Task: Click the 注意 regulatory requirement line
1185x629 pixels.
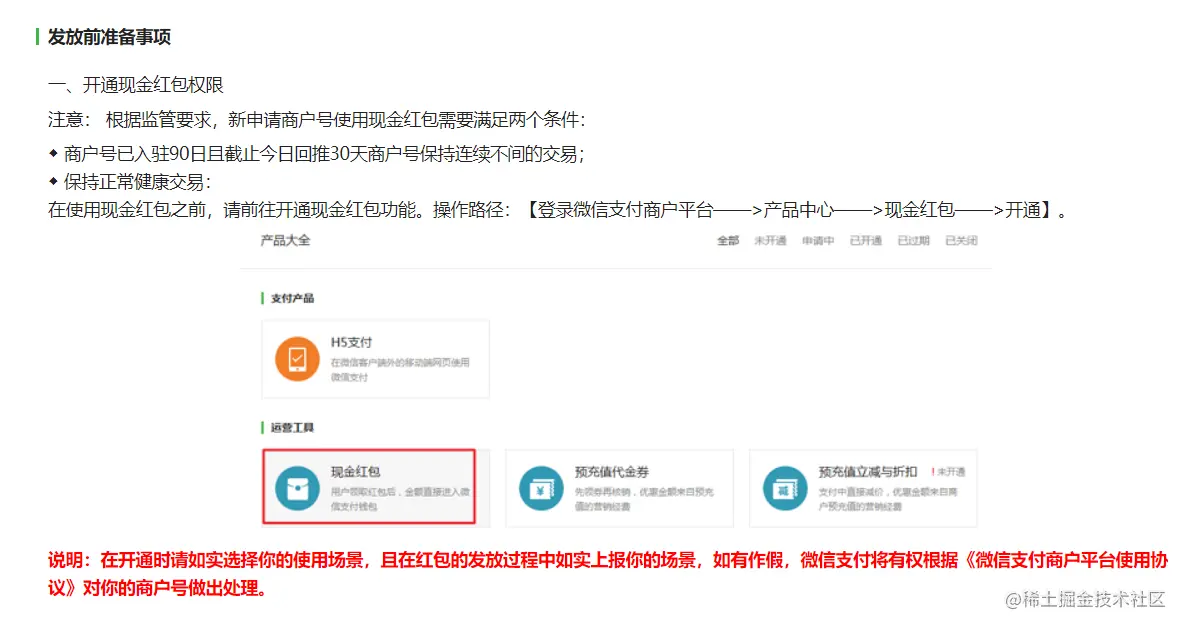Action: point(317,119)
